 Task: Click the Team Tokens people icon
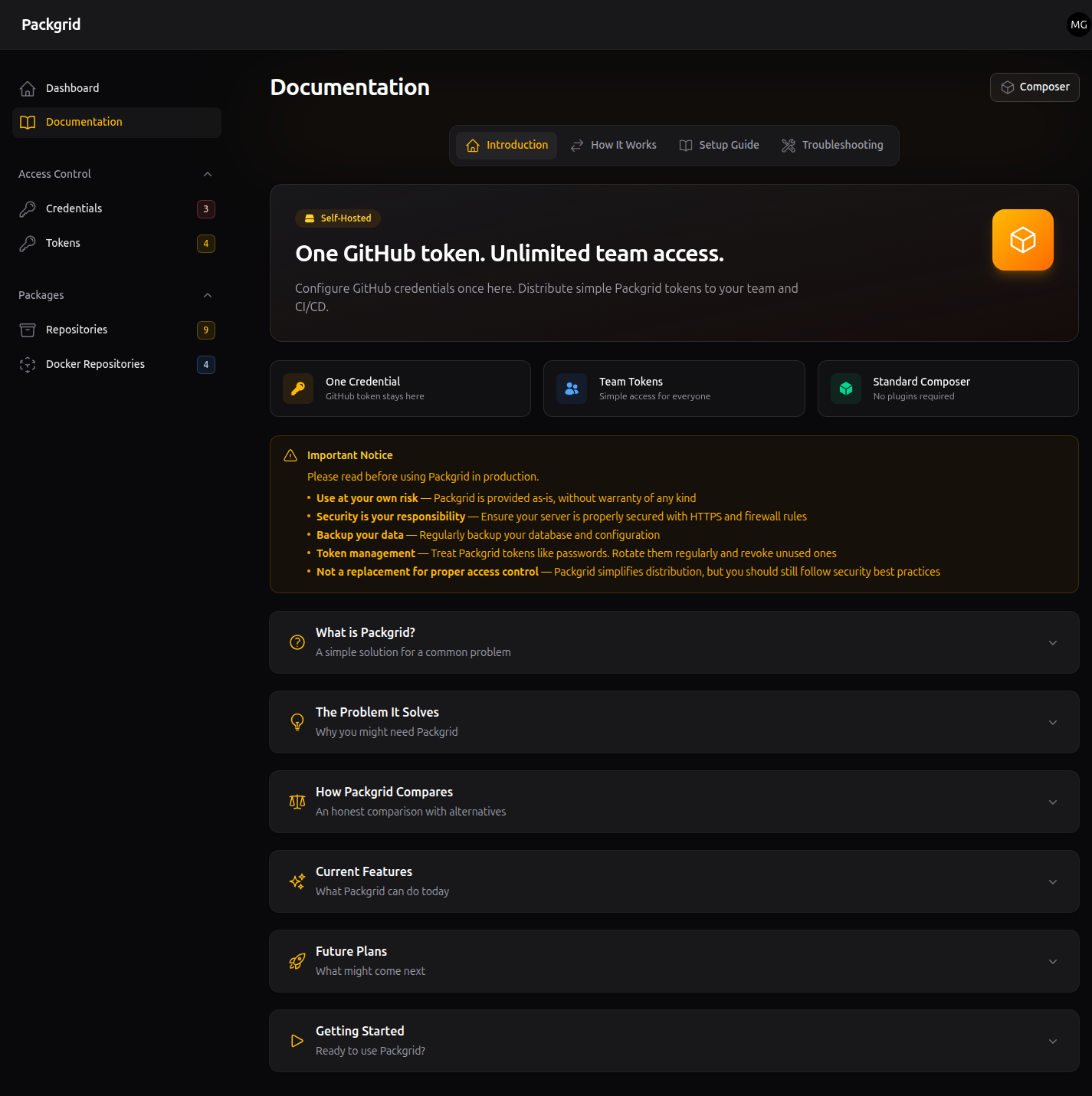pyautogui.click(x=572, y=389)
